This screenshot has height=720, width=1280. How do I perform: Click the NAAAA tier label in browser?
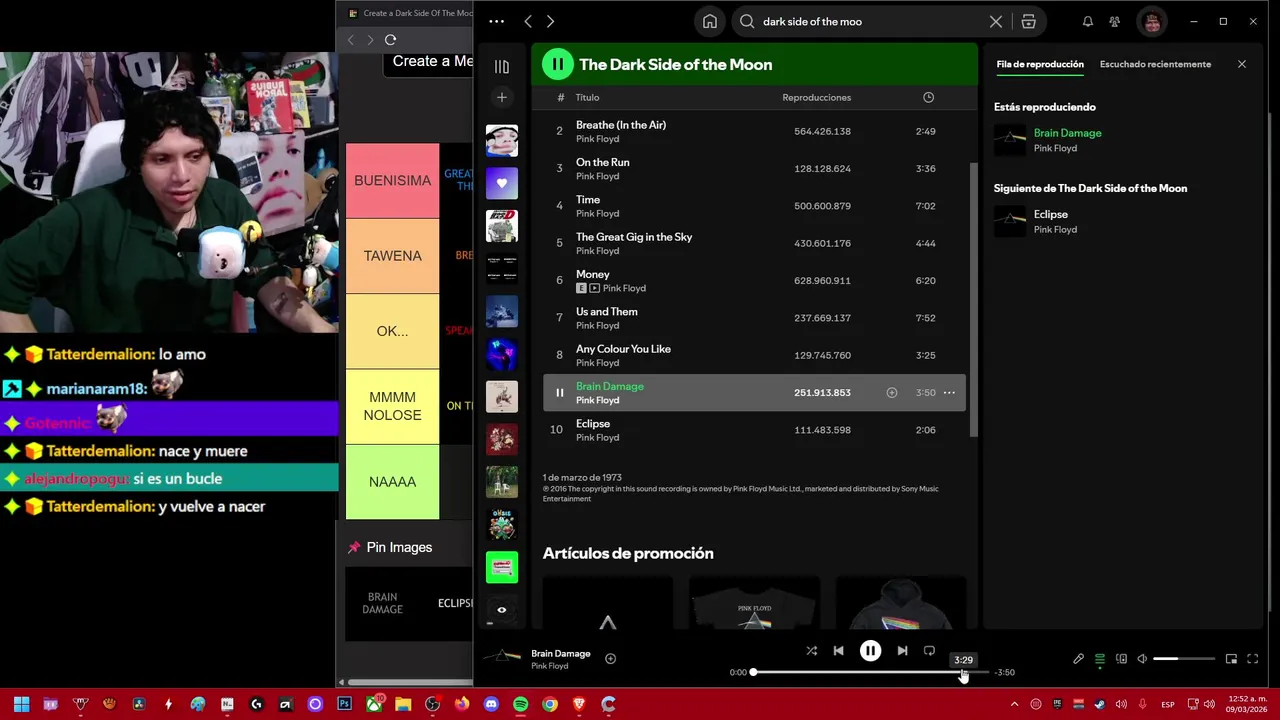(x=392, y=482)
